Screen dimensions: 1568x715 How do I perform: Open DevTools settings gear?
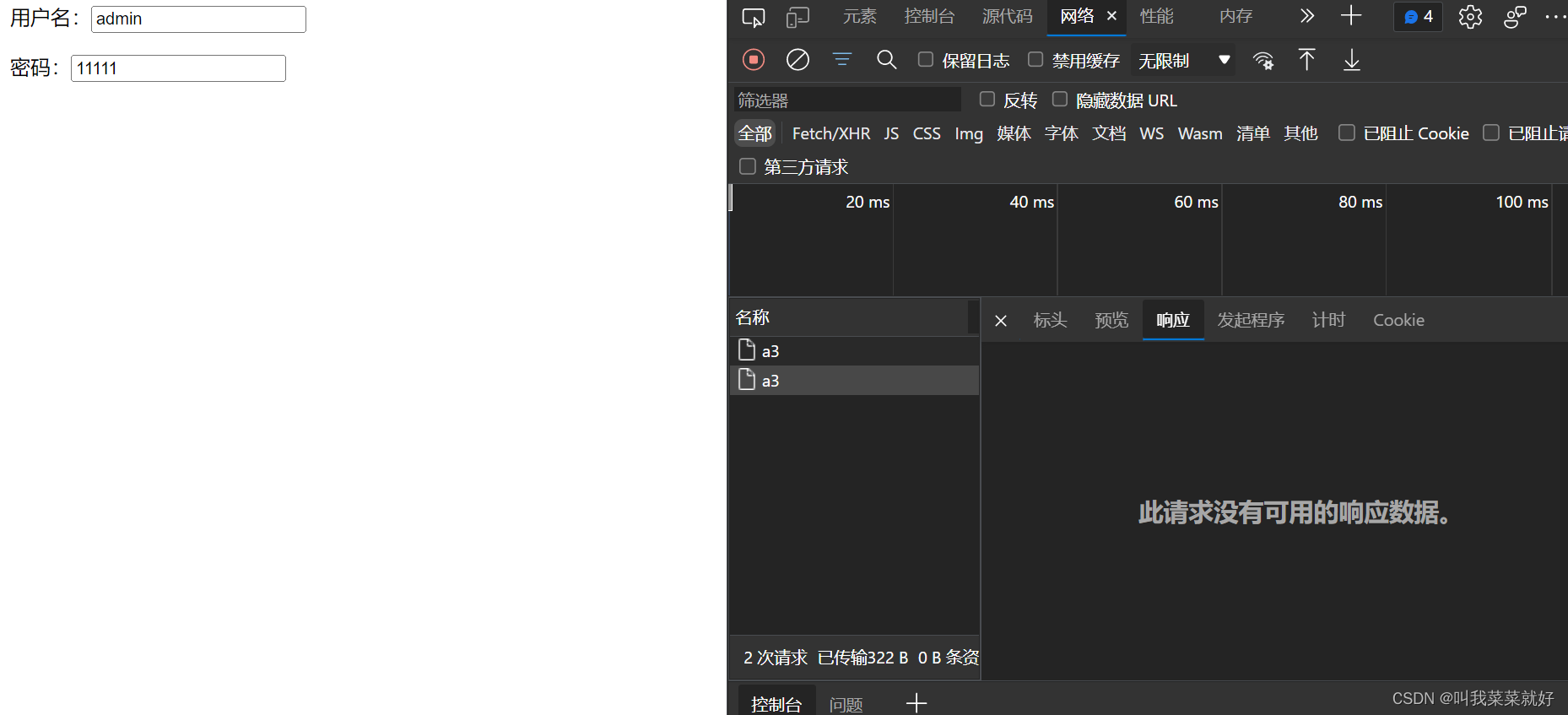coord(1470,17)
